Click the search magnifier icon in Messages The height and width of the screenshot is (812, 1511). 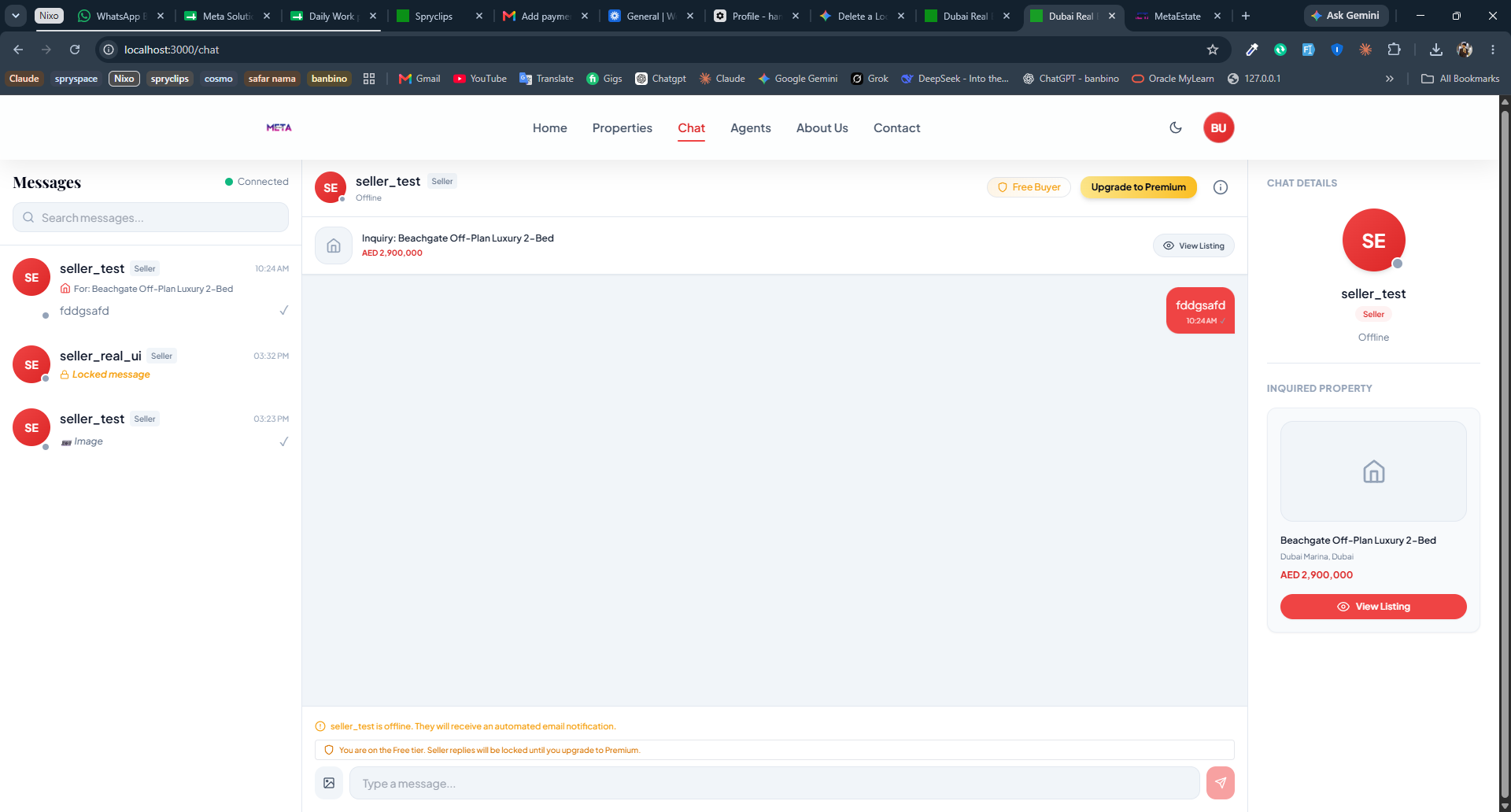point(28,218)
